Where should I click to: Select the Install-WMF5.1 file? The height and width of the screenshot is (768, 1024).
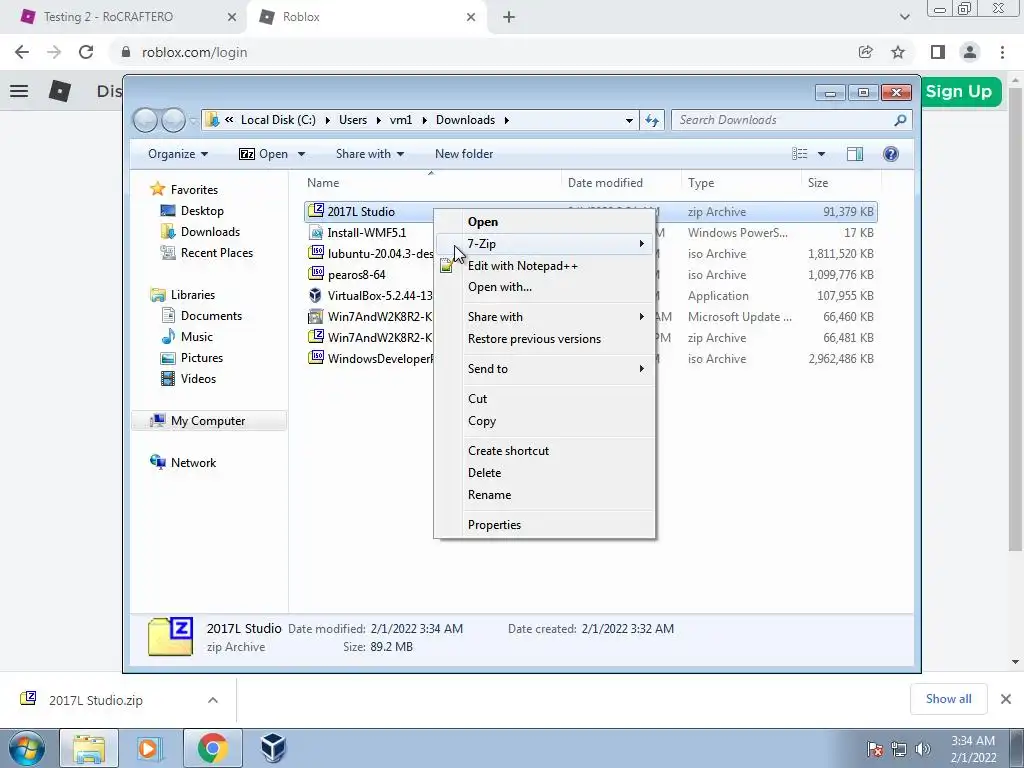click(x=366, y=233)
